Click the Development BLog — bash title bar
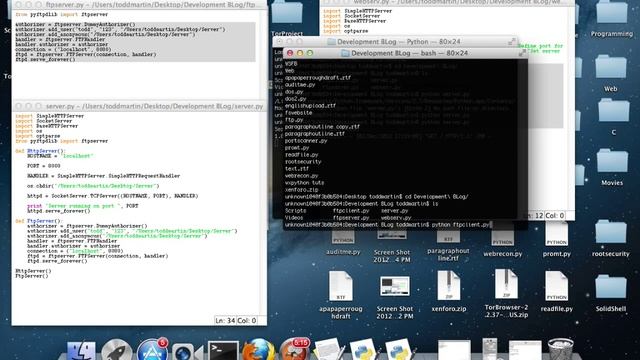Image resolution: width=640 pixels, height=360 pixels. point(409,53)
